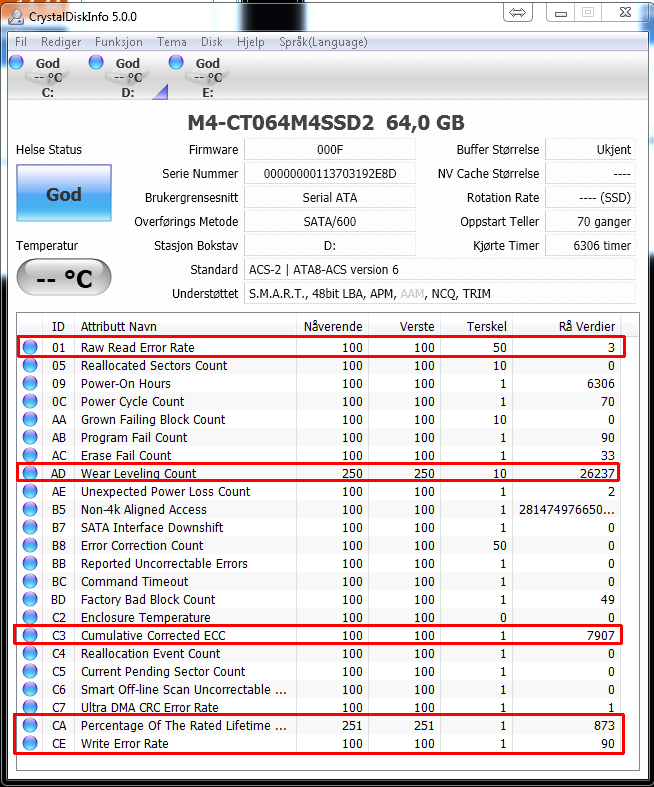Screen dimensions: 654x787
Task: Click status orb for Raw Read Error Rate
Action: (30, 347)
